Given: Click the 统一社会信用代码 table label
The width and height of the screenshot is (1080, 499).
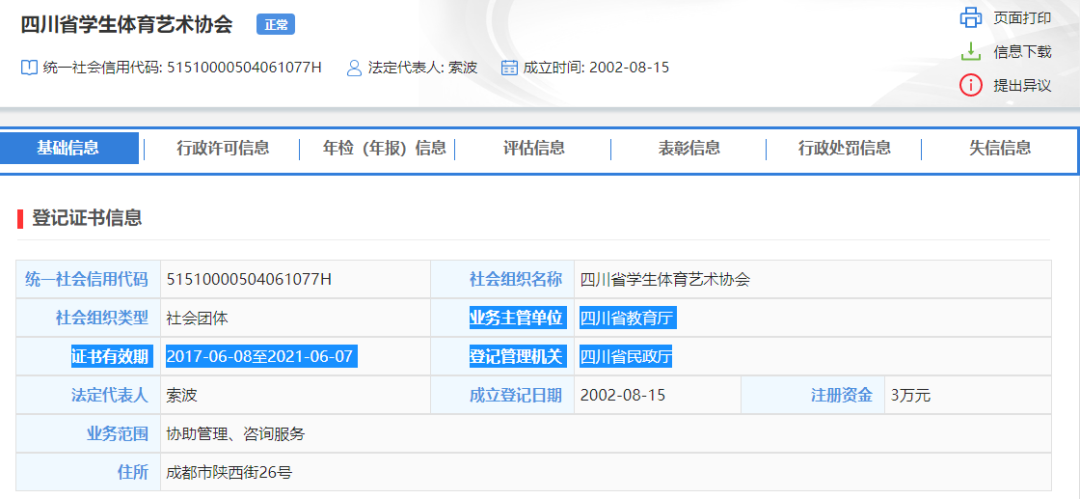Looking at the screenshot, I should [x=86, y=279].
